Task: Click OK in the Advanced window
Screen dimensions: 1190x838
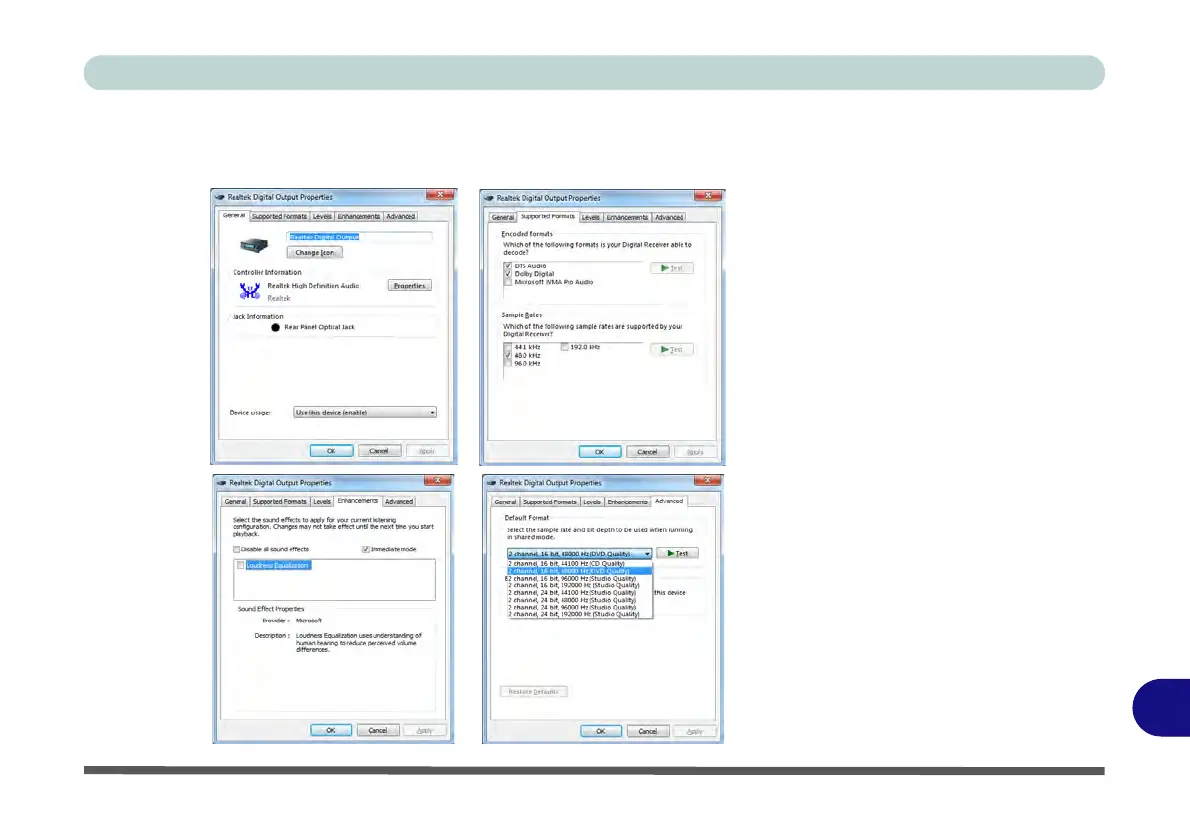Action: click(x=600, y=731)
